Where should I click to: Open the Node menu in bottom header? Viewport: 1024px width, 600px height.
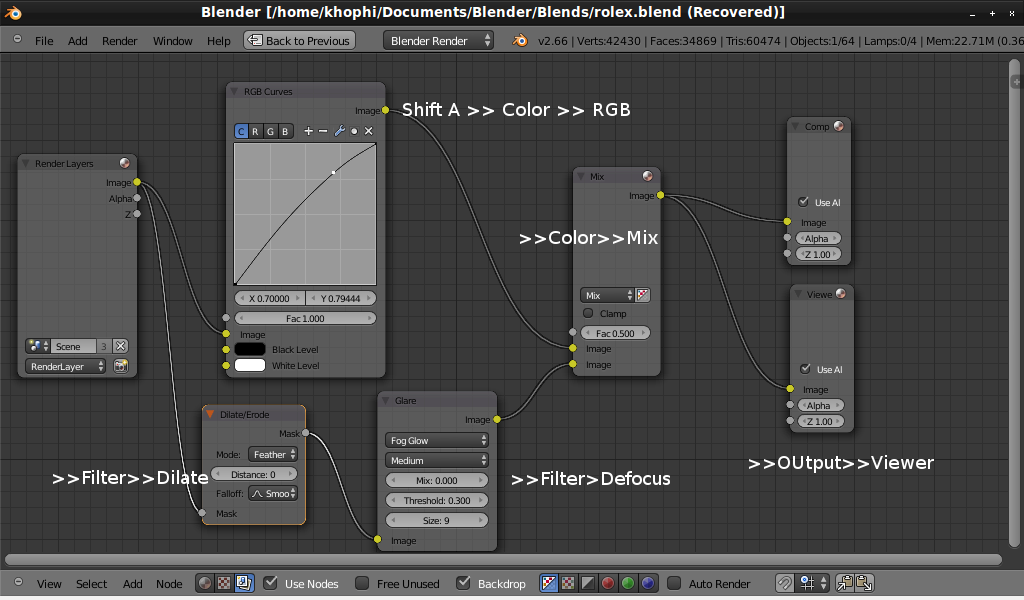169,583
